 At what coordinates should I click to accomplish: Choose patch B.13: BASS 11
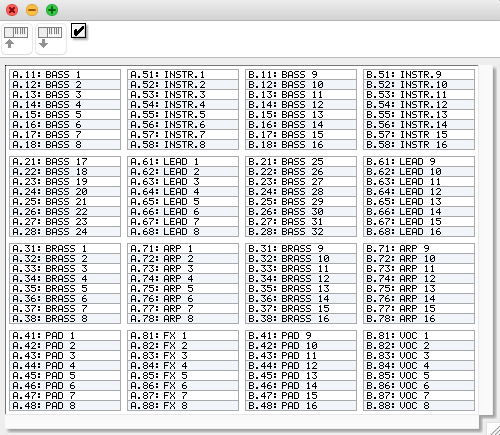pos(301,95)
